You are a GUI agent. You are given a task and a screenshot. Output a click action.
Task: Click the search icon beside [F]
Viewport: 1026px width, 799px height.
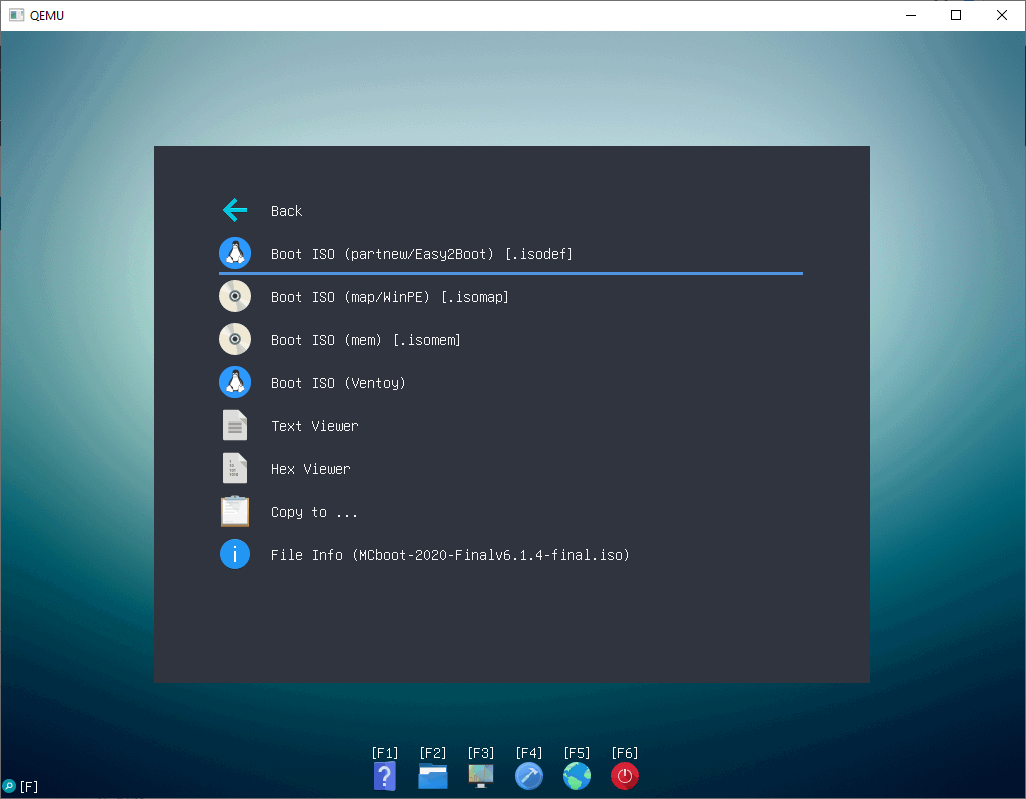[x=9, y=786]
